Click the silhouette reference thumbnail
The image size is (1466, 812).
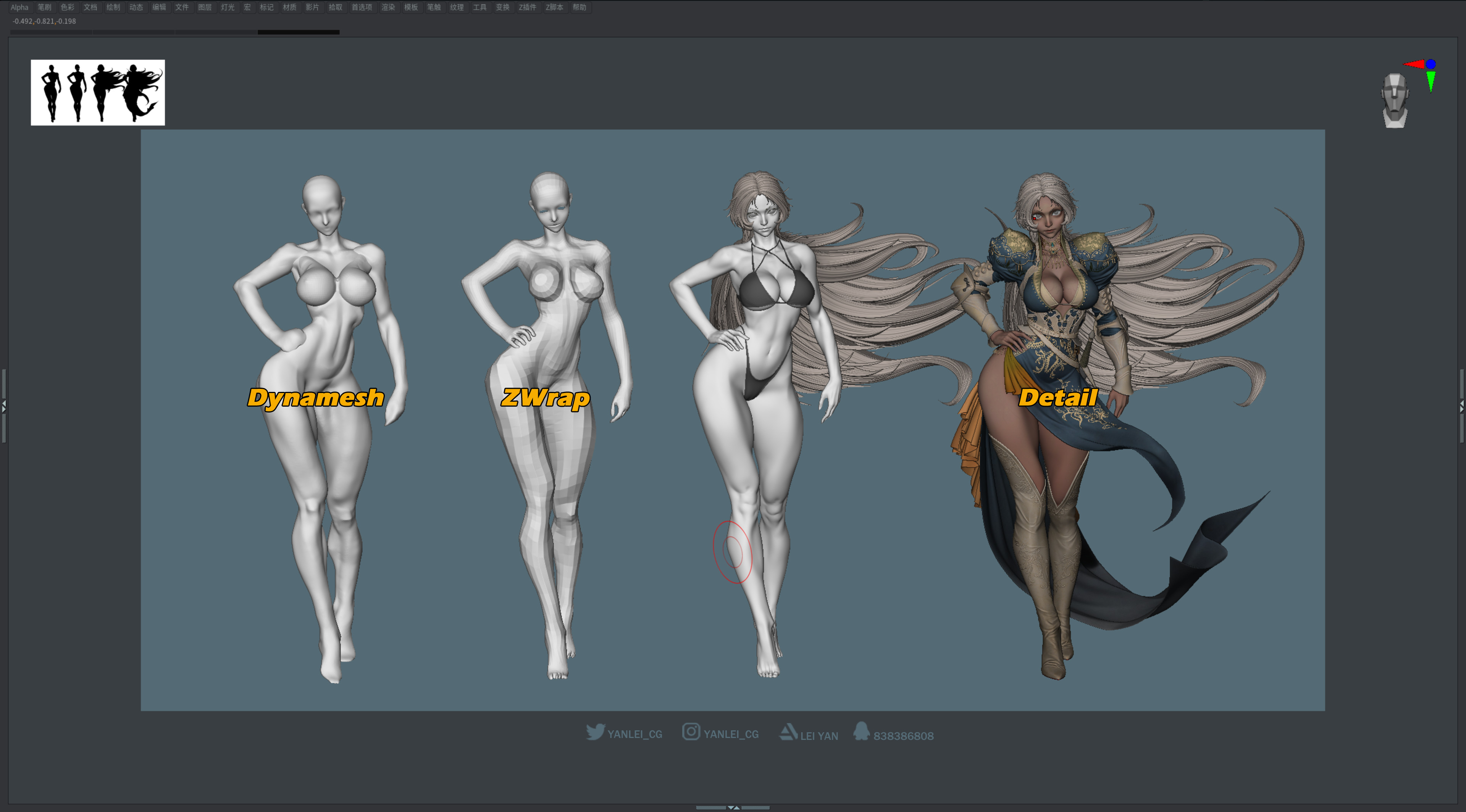[x=98, y=93]
